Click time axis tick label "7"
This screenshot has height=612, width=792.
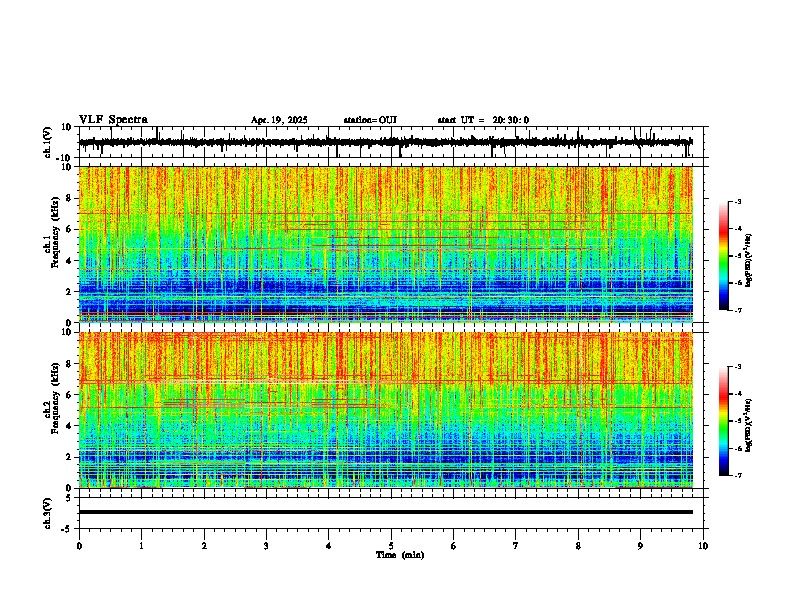[516, 546]
